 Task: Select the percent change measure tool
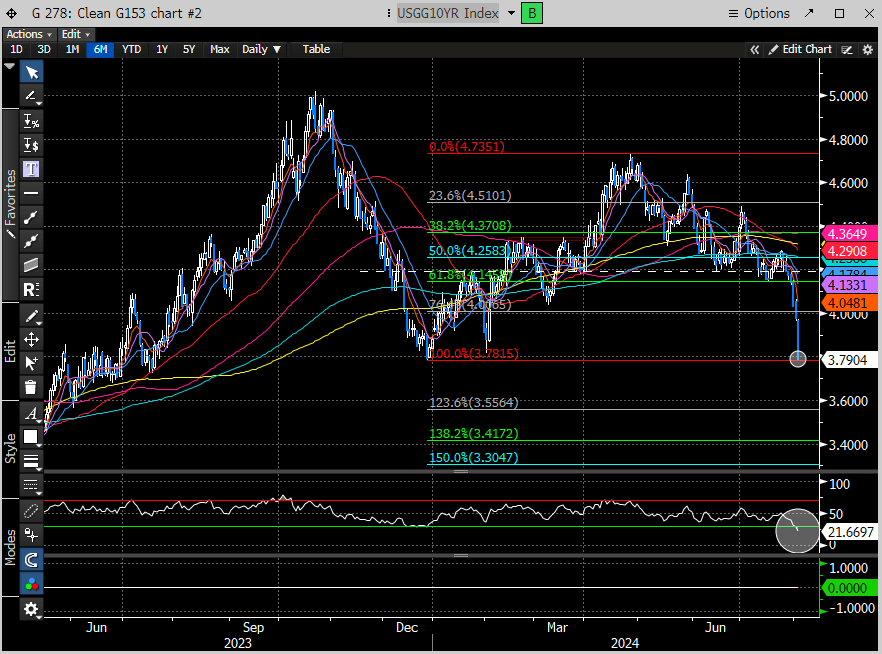click(32, 121)
